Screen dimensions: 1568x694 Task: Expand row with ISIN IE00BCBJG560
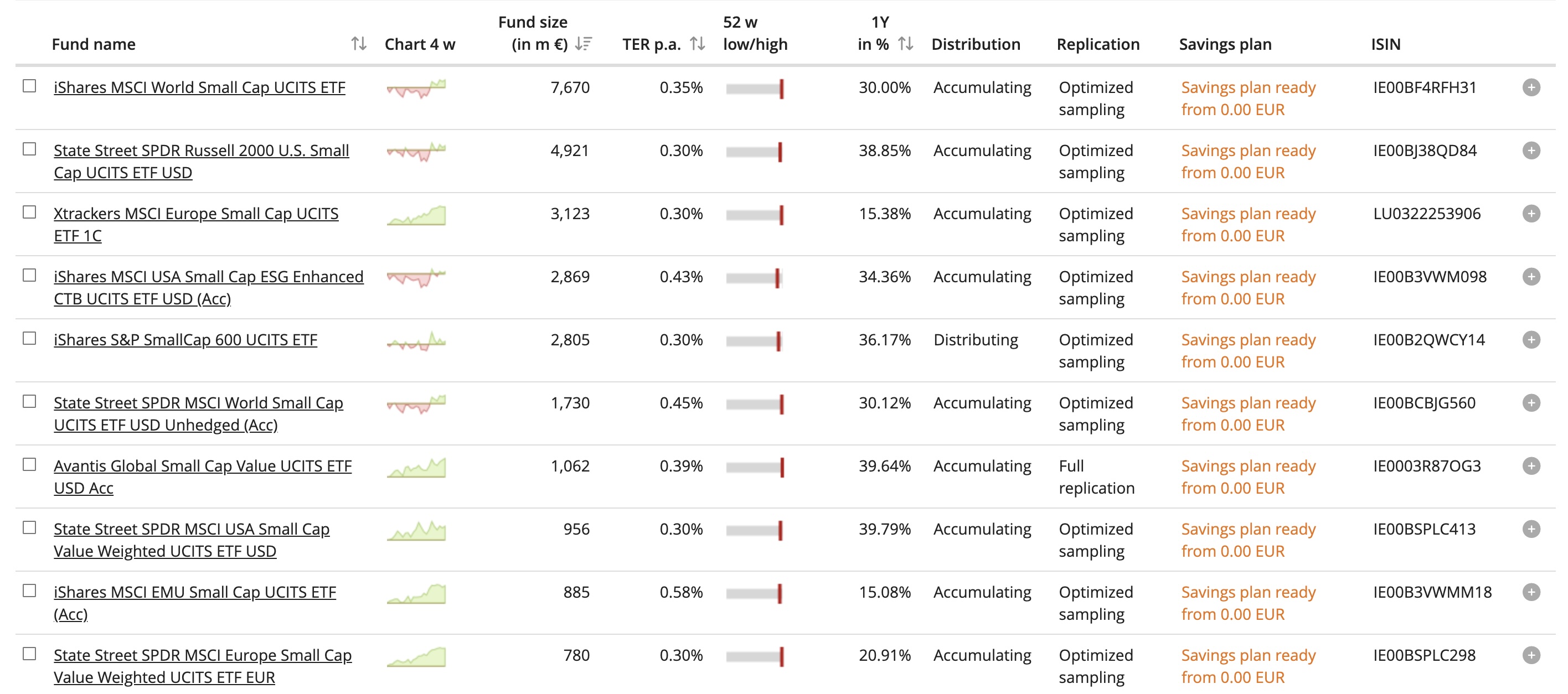(1531, 403)
